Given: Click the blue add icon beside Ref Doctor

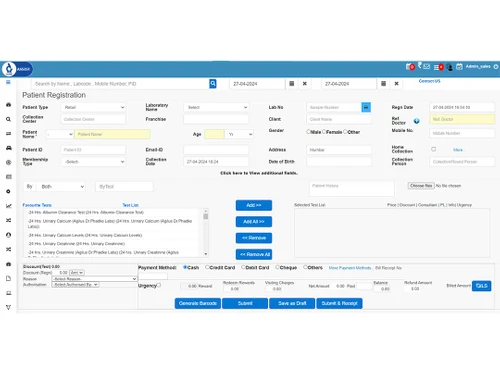Looking at the screenshot, I should coord(417,121).
